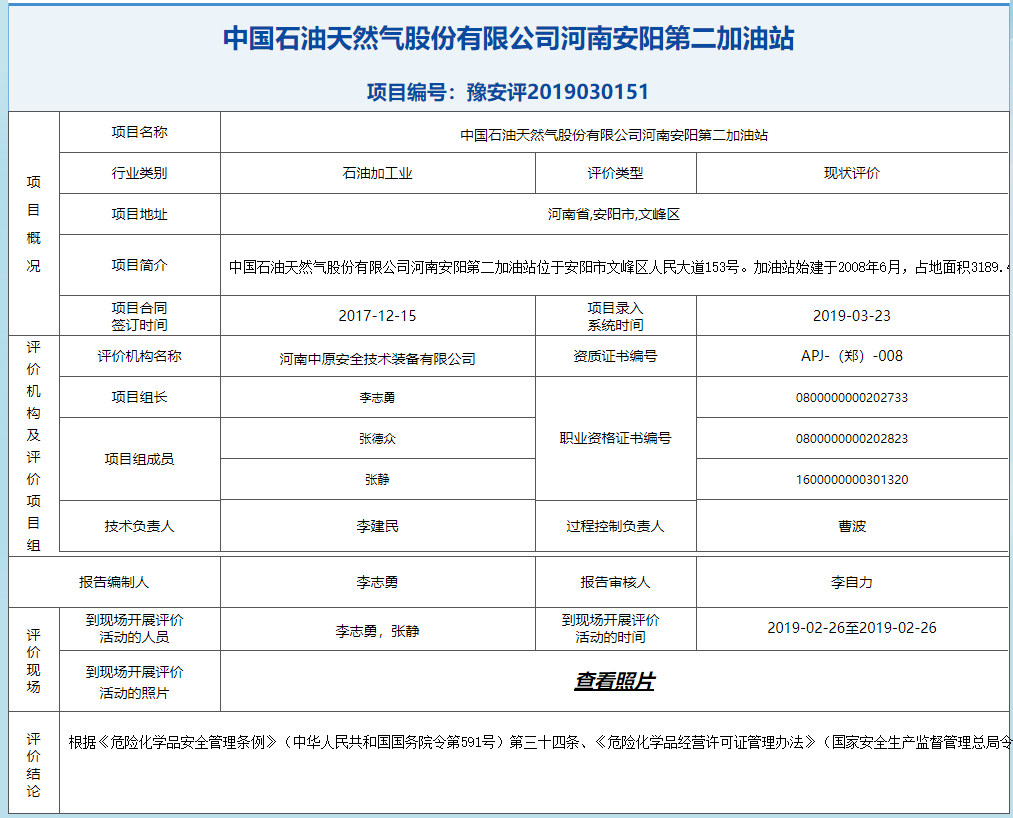Click the 项目简介 label

(140, 265)
